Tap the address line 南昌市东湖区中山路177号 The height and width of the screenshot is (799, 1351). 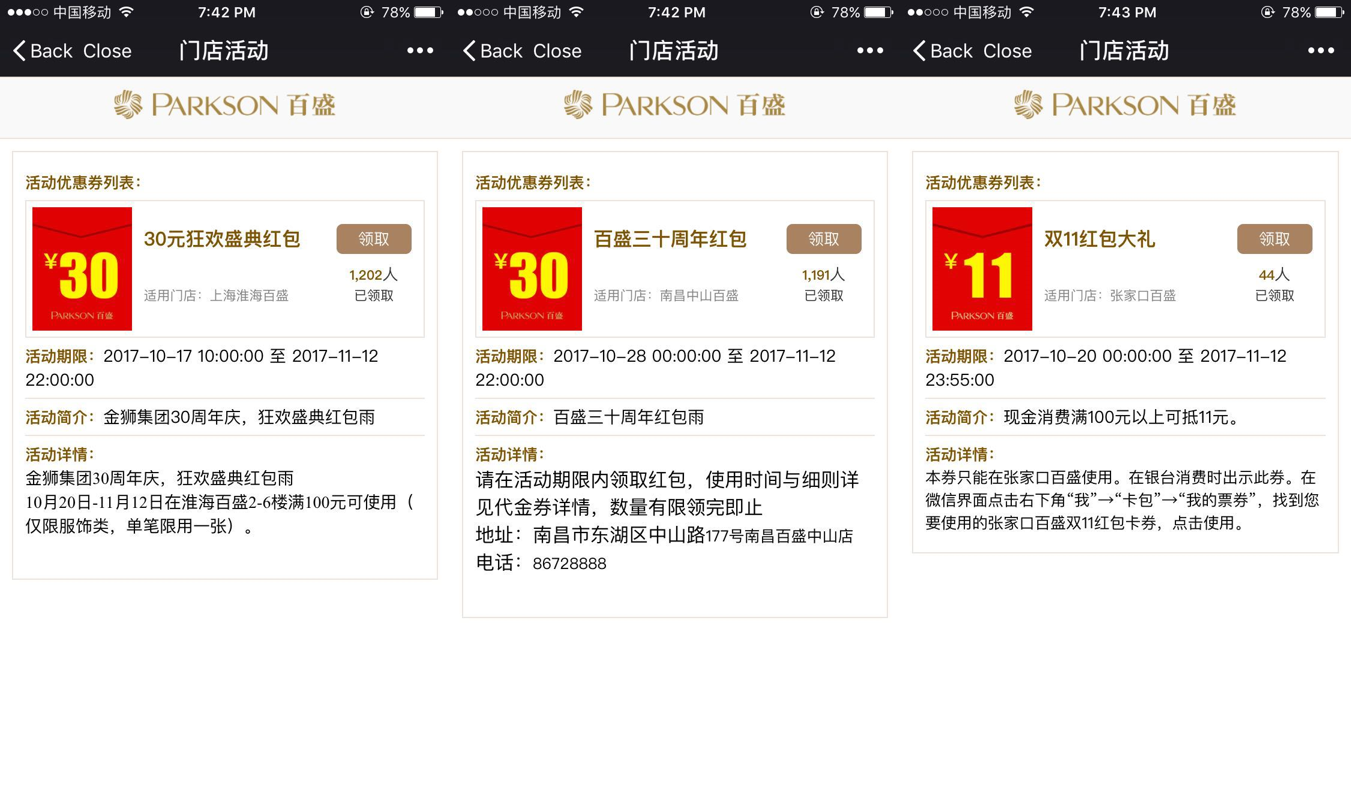pyautogui.click(x=638, y=536)
